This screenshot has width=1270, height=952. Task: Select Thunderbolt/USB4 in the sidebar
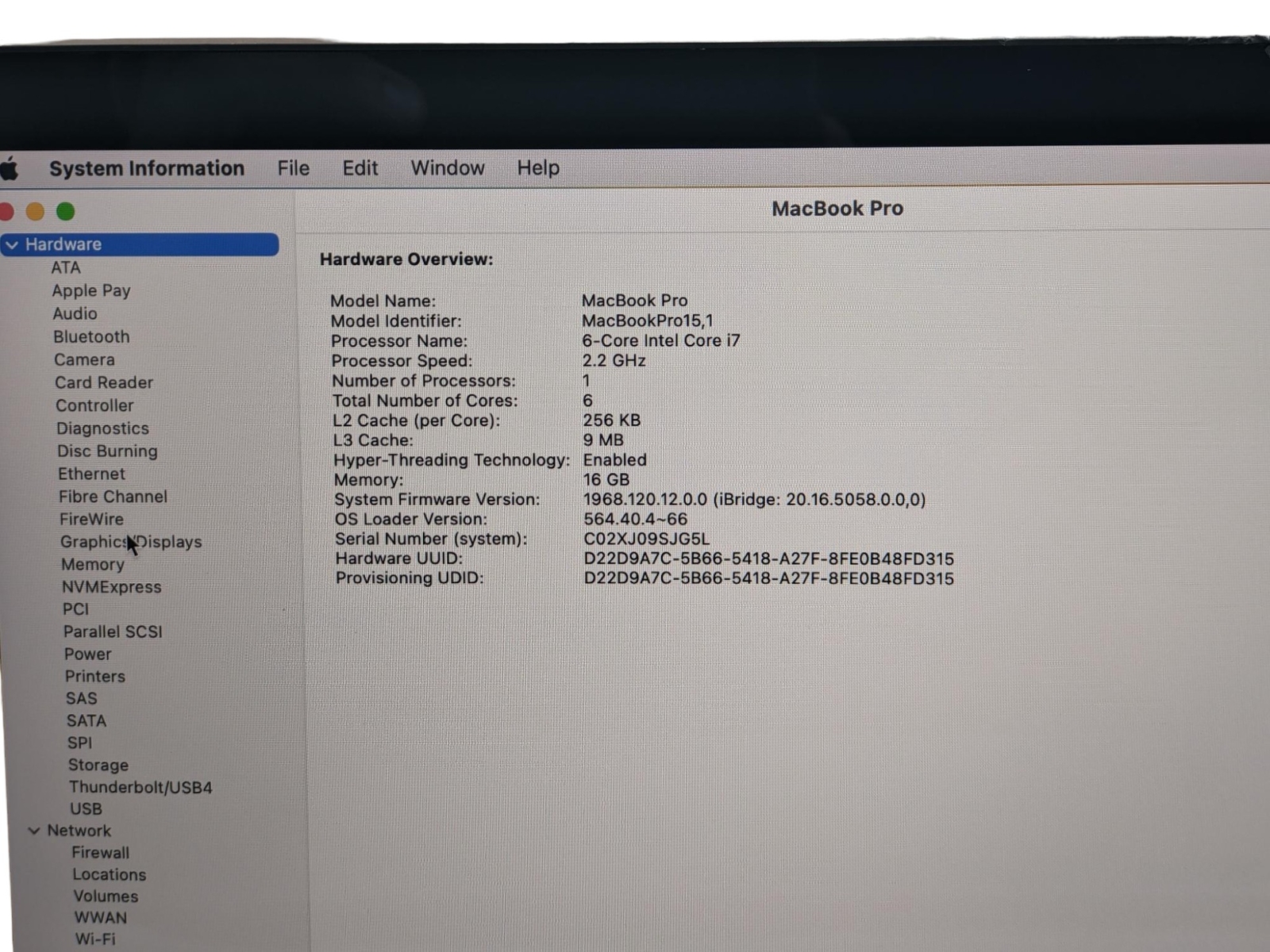coord(140,787)
